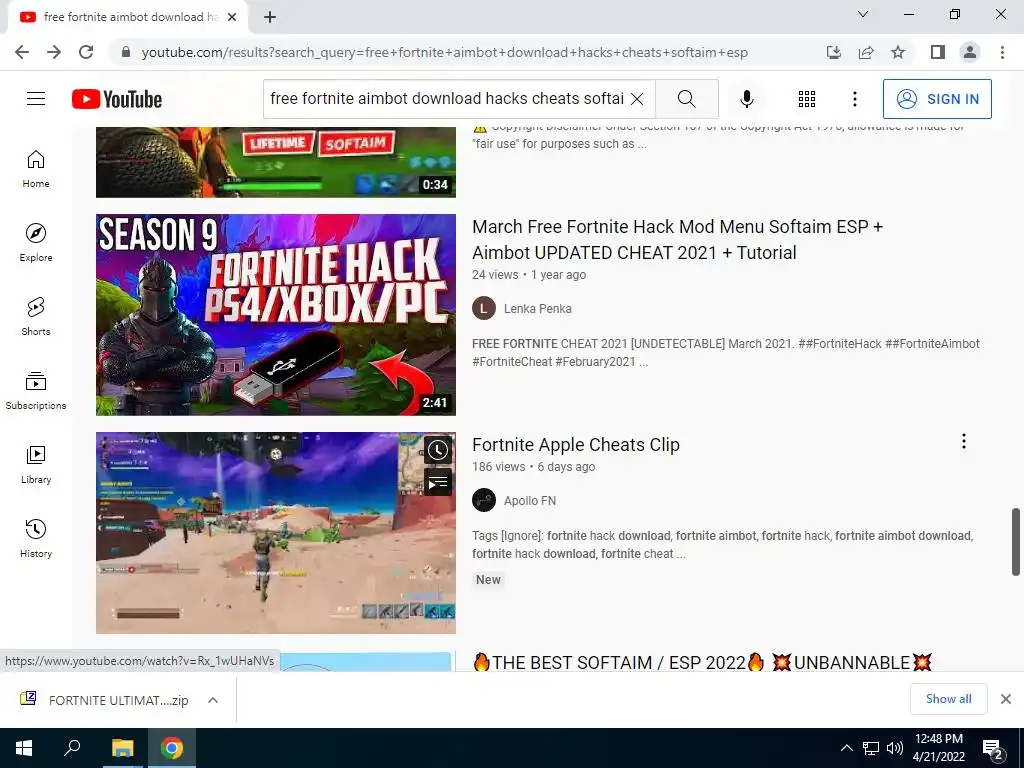The width and height of the screenshot is (1024, 768).
Task: Click the Lifetime Softaim video thumbnail
Action: click(x=276, y=163)
